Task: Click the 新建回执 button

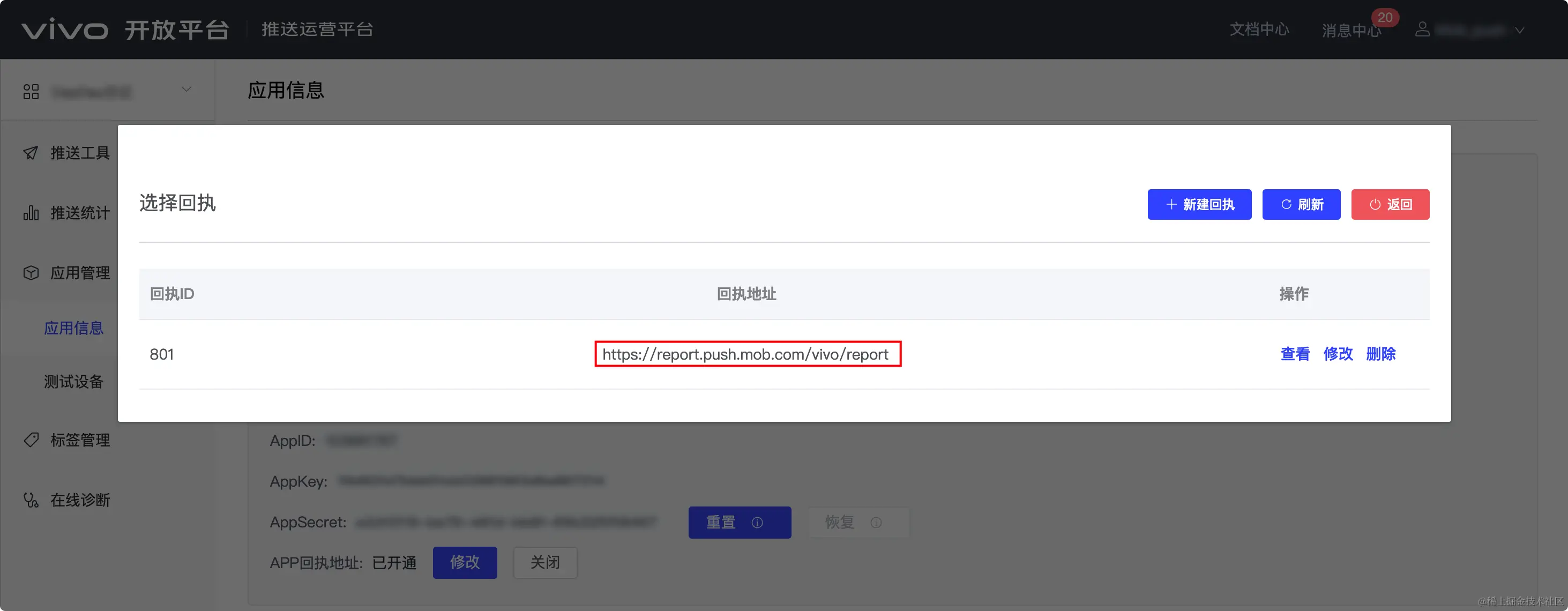Action: (x=1199, y=205)
